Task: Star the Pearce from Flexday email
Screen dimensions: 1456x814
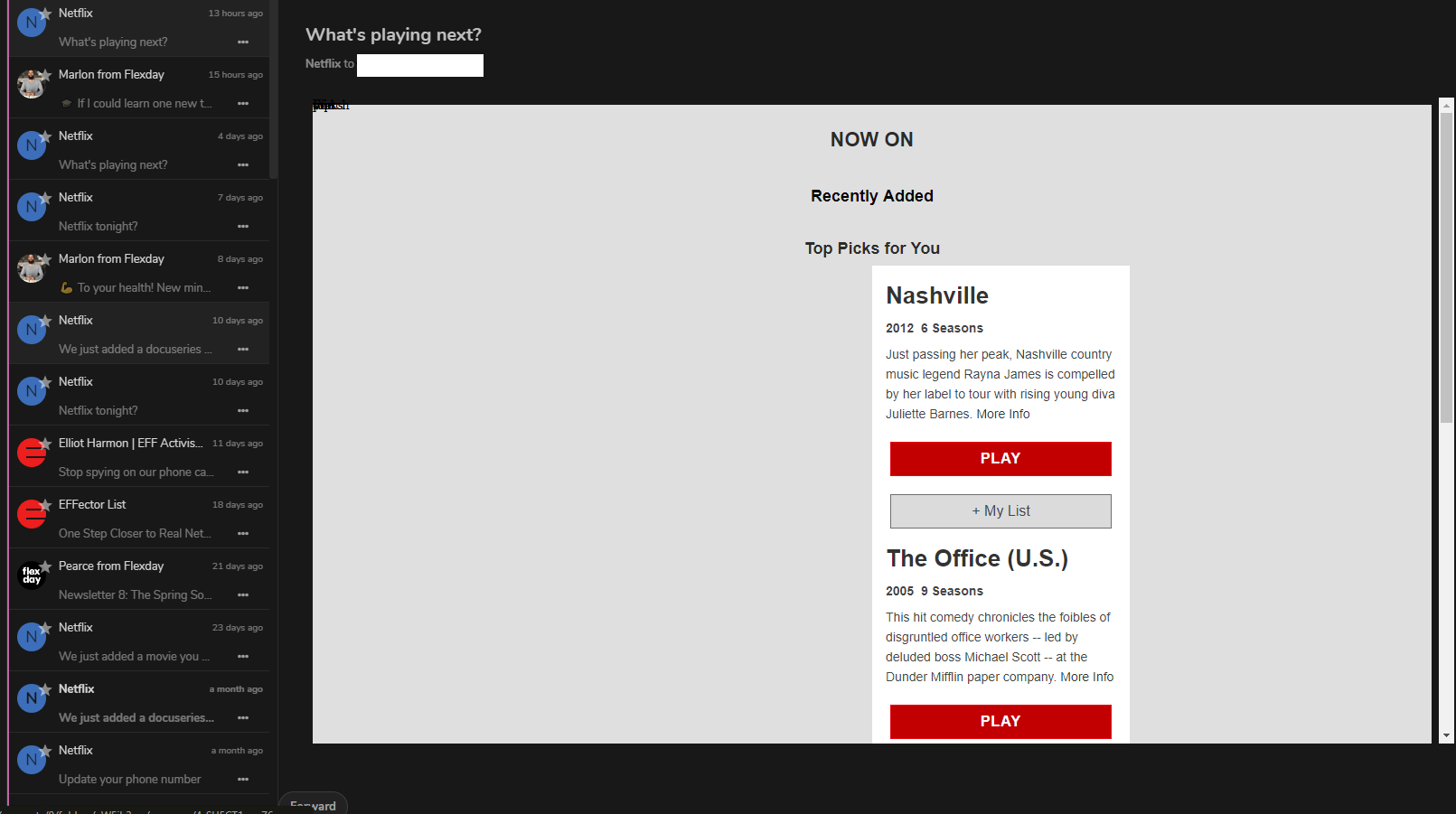Action: pos(45,566)
